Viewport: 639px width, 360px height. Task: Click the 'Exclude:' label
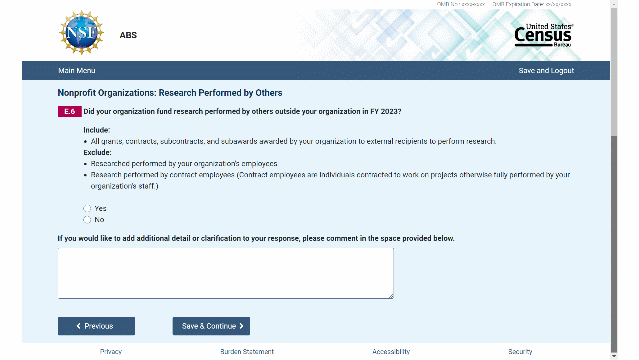click(97, 152)
